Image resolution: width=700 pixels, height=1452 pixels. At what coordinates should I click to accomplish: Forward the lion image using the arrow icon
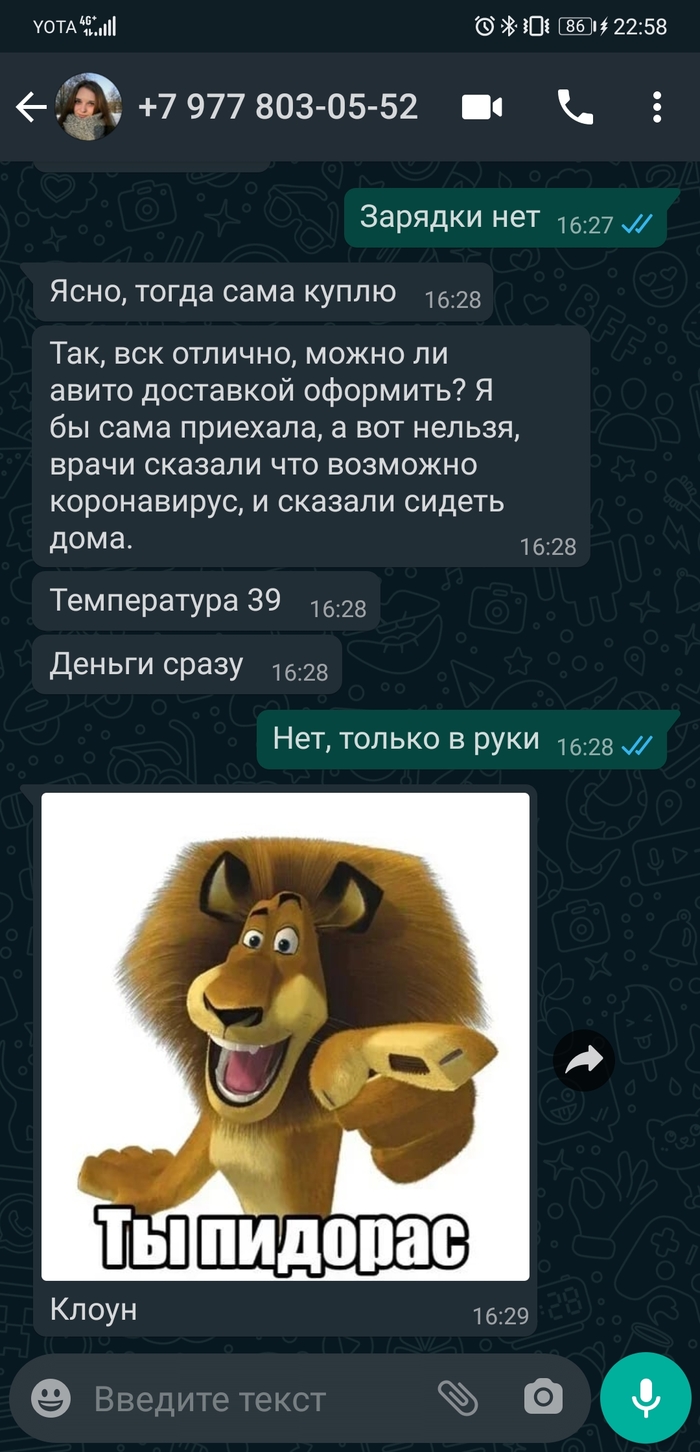tap(584, 1060)
